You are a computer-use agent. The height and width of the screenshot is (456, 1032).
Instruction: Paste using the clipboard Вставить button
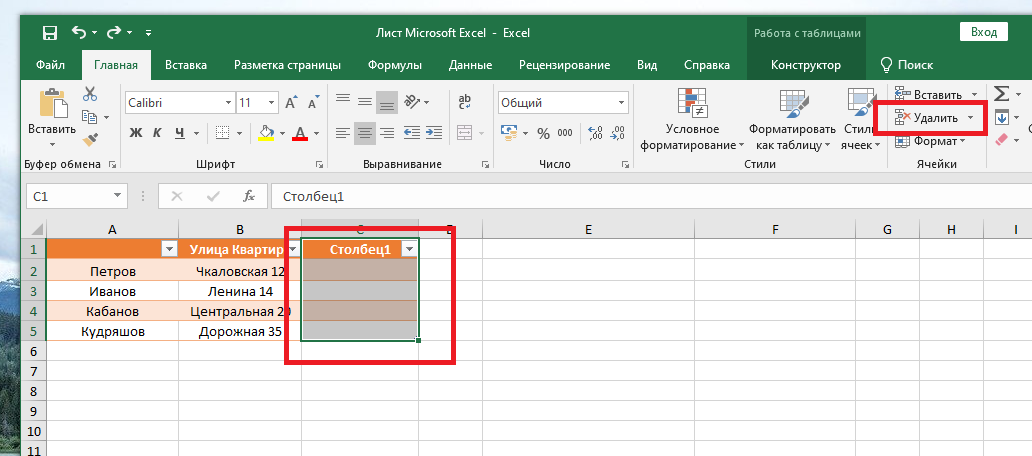click(53, 116)
